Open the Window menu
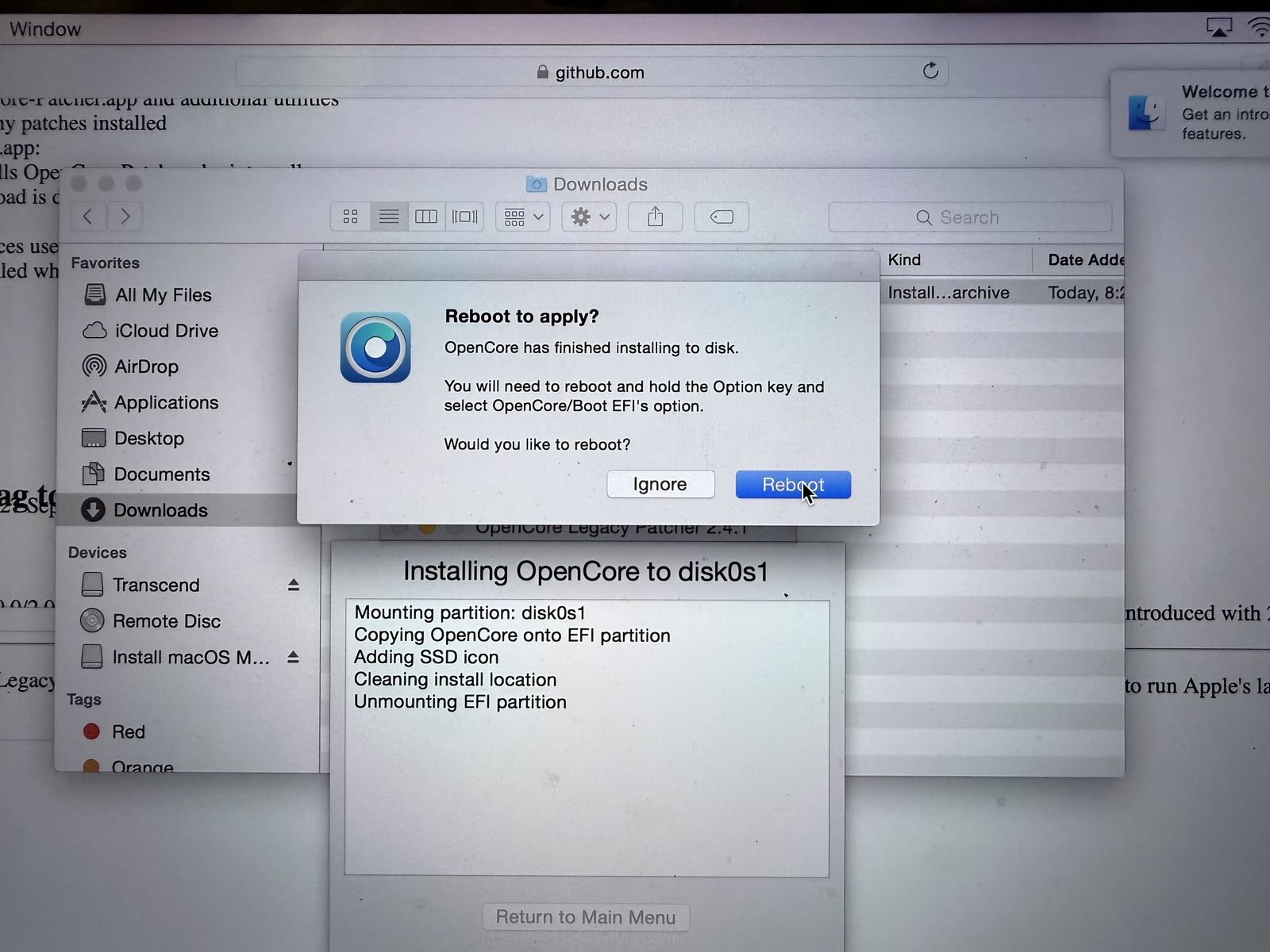The image size is (1270, 952). click(44, 29)
